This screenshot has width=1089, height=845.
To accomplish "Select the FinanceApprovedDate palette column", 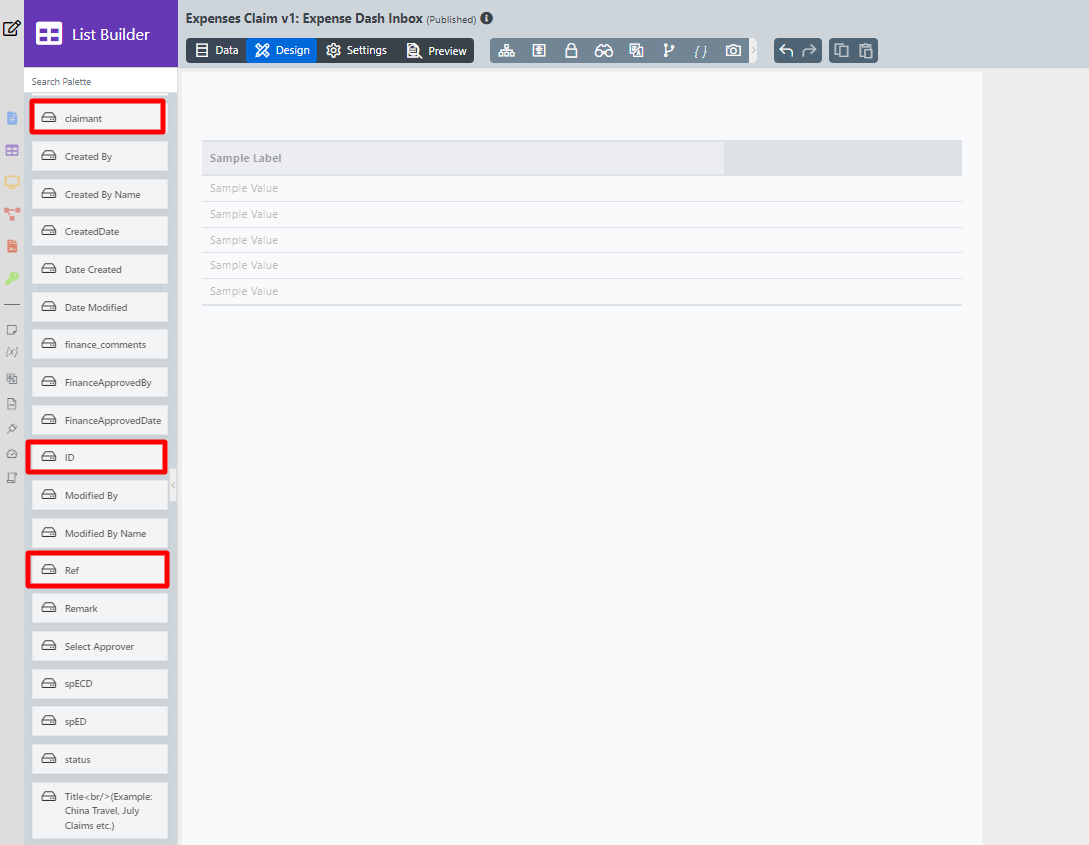I will [100, 420].
